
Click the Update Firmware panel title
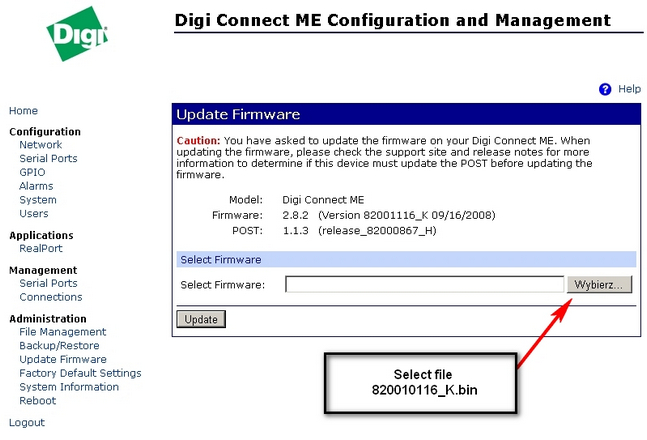[x=238, y=114]
